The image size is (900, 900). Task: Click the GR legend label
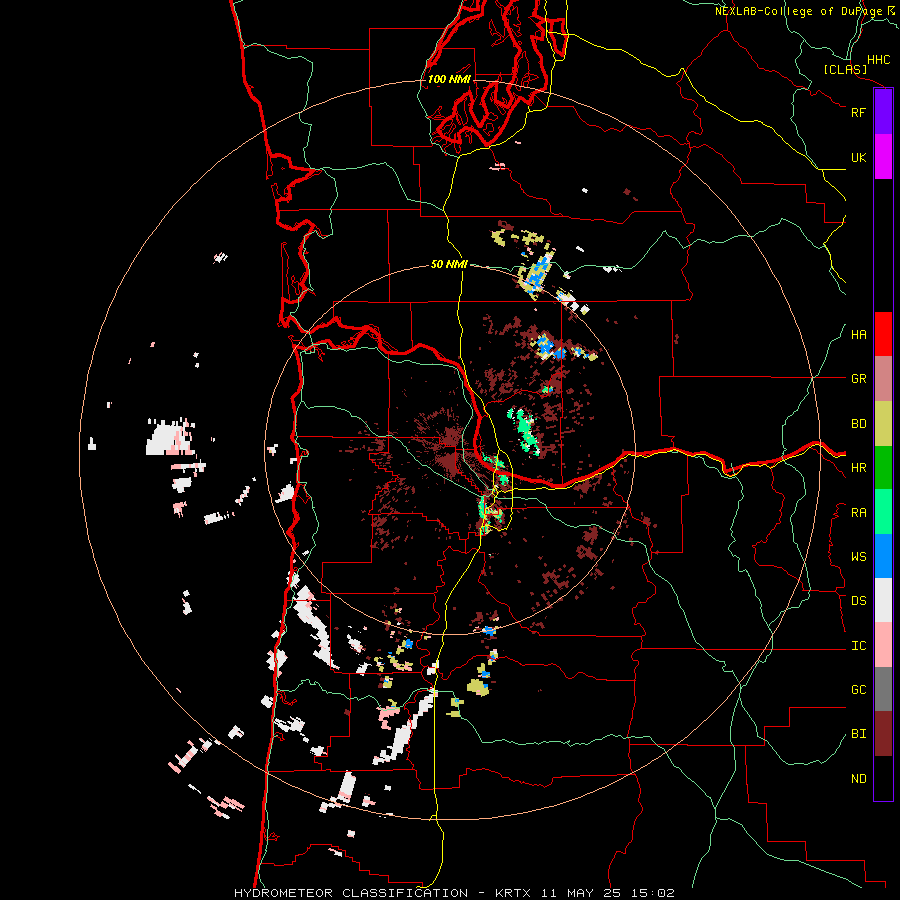[858, 379]
